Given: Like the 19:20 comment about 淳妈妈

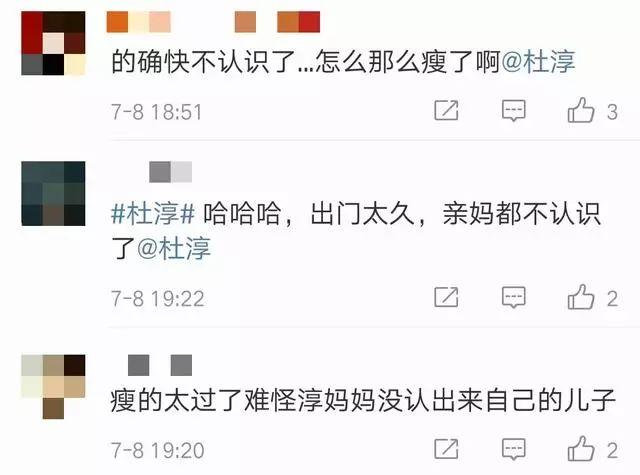Looking at the screenshot, I should tap(581, 449).
